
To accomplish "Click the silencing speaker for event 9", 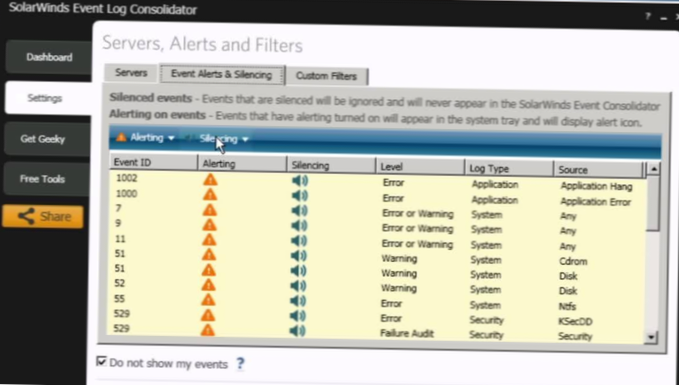I will [299, 226].
